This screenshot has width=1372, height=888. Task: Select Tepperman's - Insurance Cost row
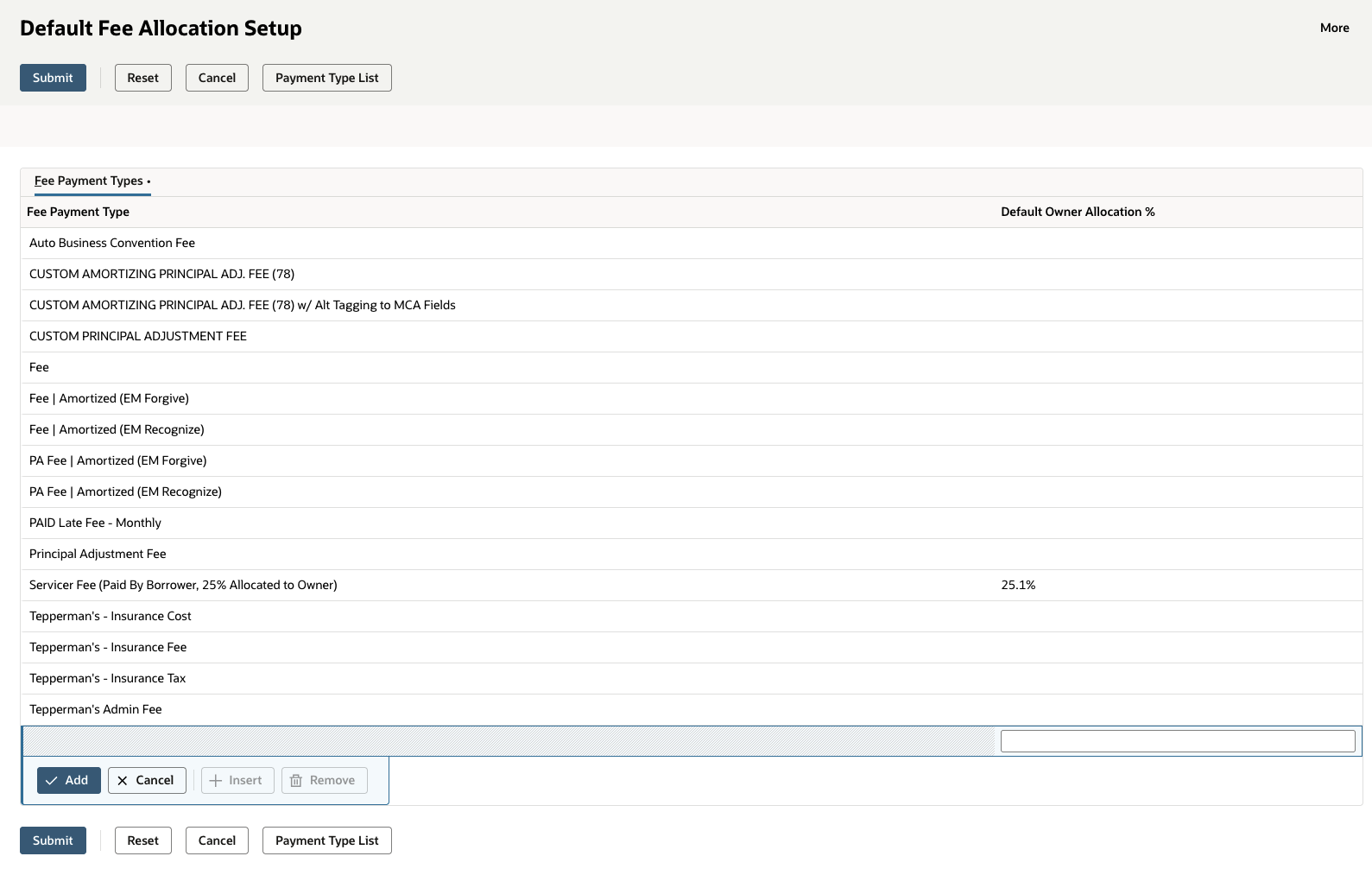[x=691, y=616]
